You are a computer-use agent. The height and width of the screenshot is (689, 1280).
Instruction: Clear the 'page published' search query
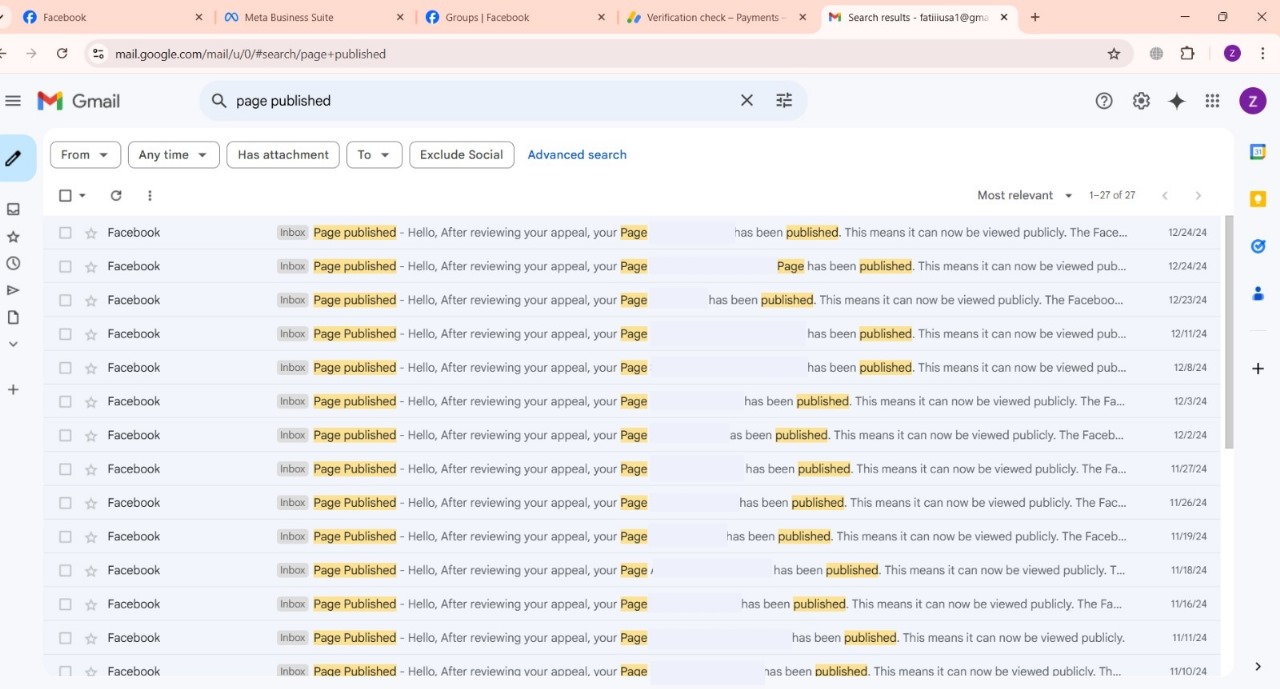pos(747,101)
